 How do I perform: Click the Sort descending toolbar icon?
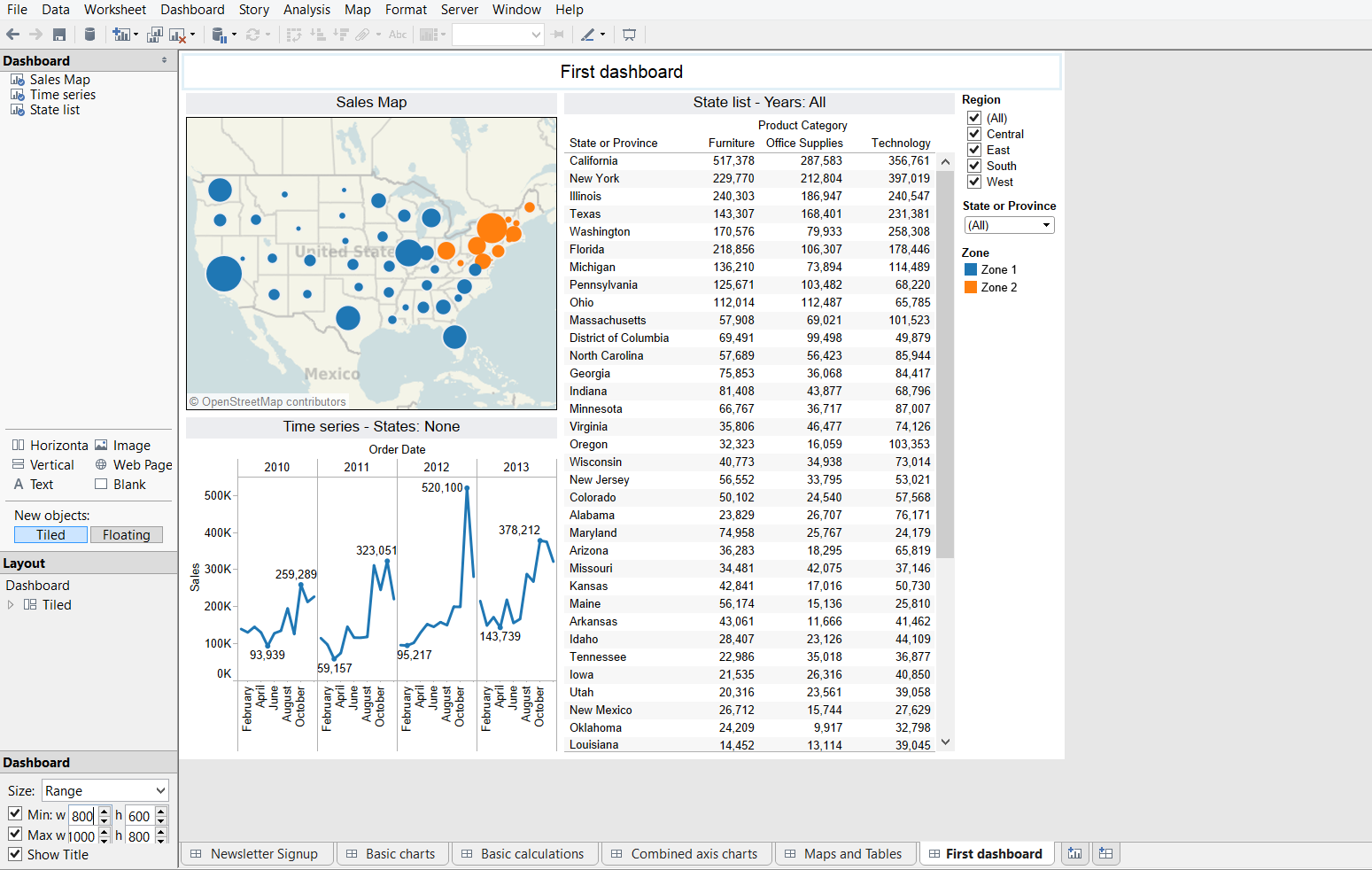(x=341, y=35)
